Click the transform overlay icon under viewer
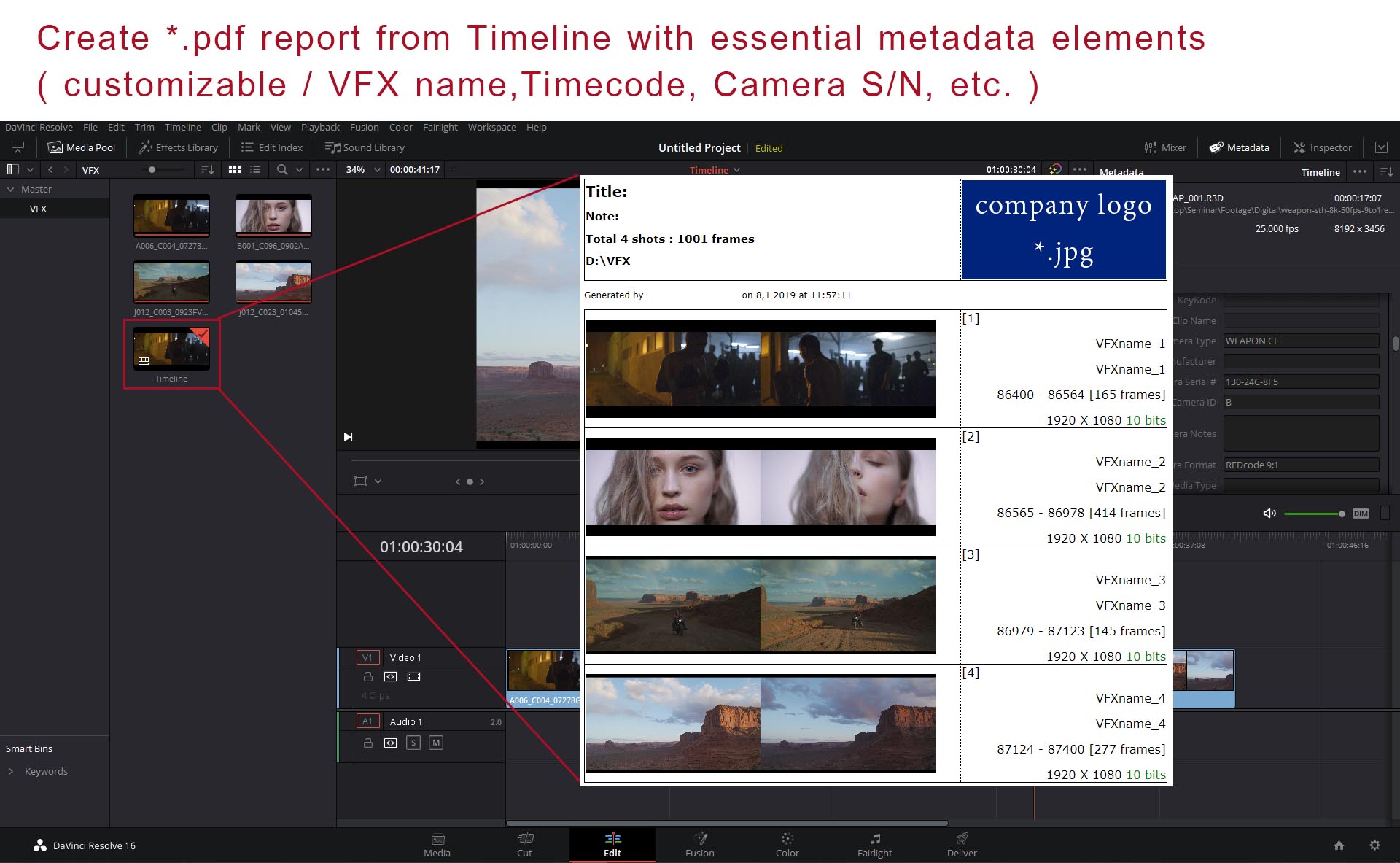This screenshot has width=1400, height=863. [360, 481]
